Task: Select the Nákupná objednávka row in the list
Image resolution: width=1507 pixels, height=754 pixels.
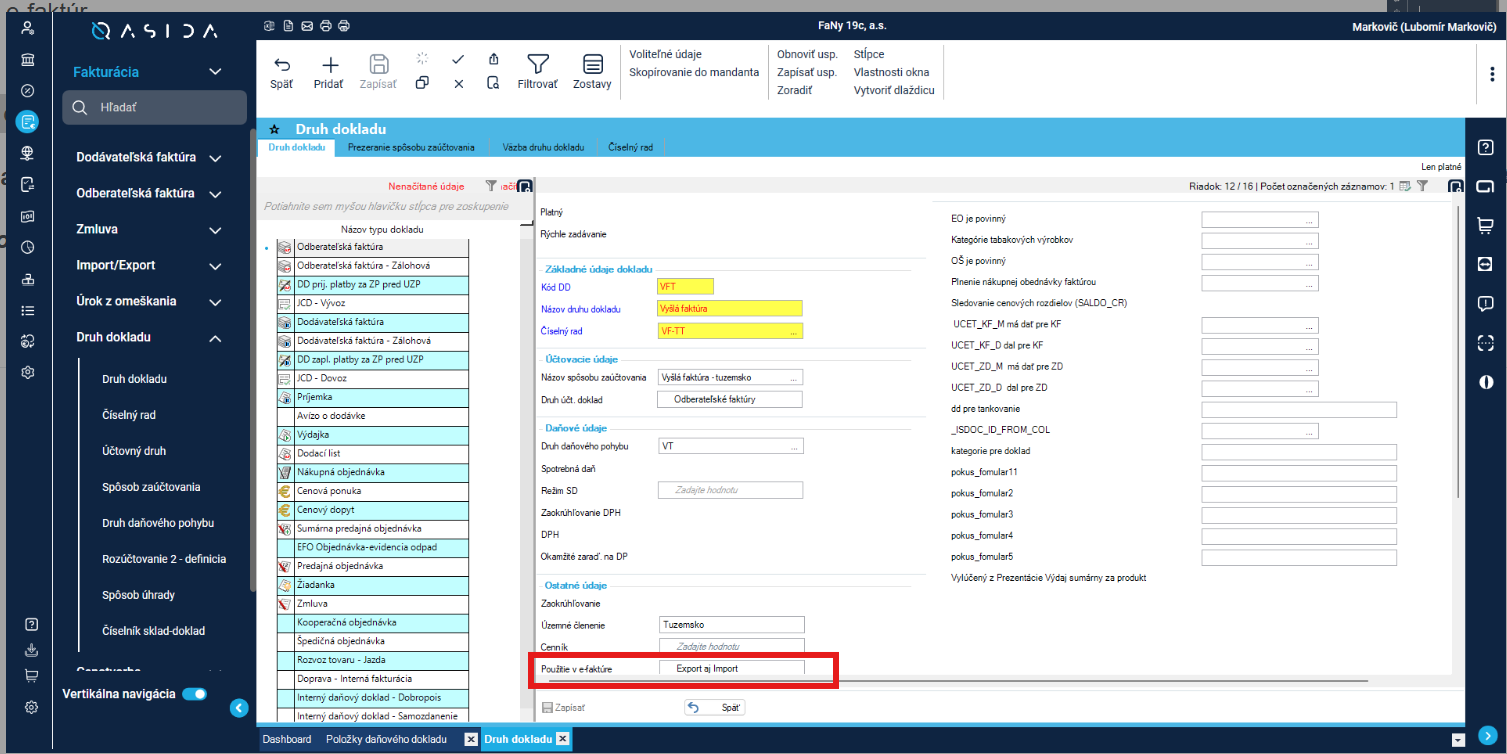Action: (372, 472)
